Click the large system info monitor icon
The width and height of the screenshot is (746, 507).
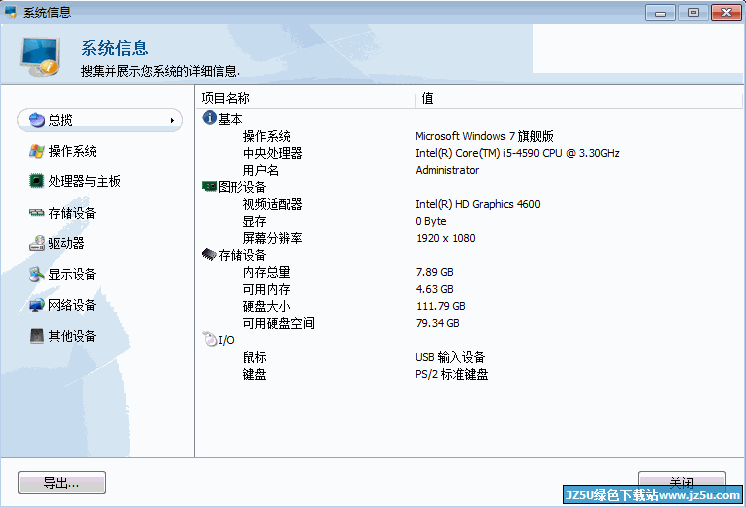pos(40,57)
